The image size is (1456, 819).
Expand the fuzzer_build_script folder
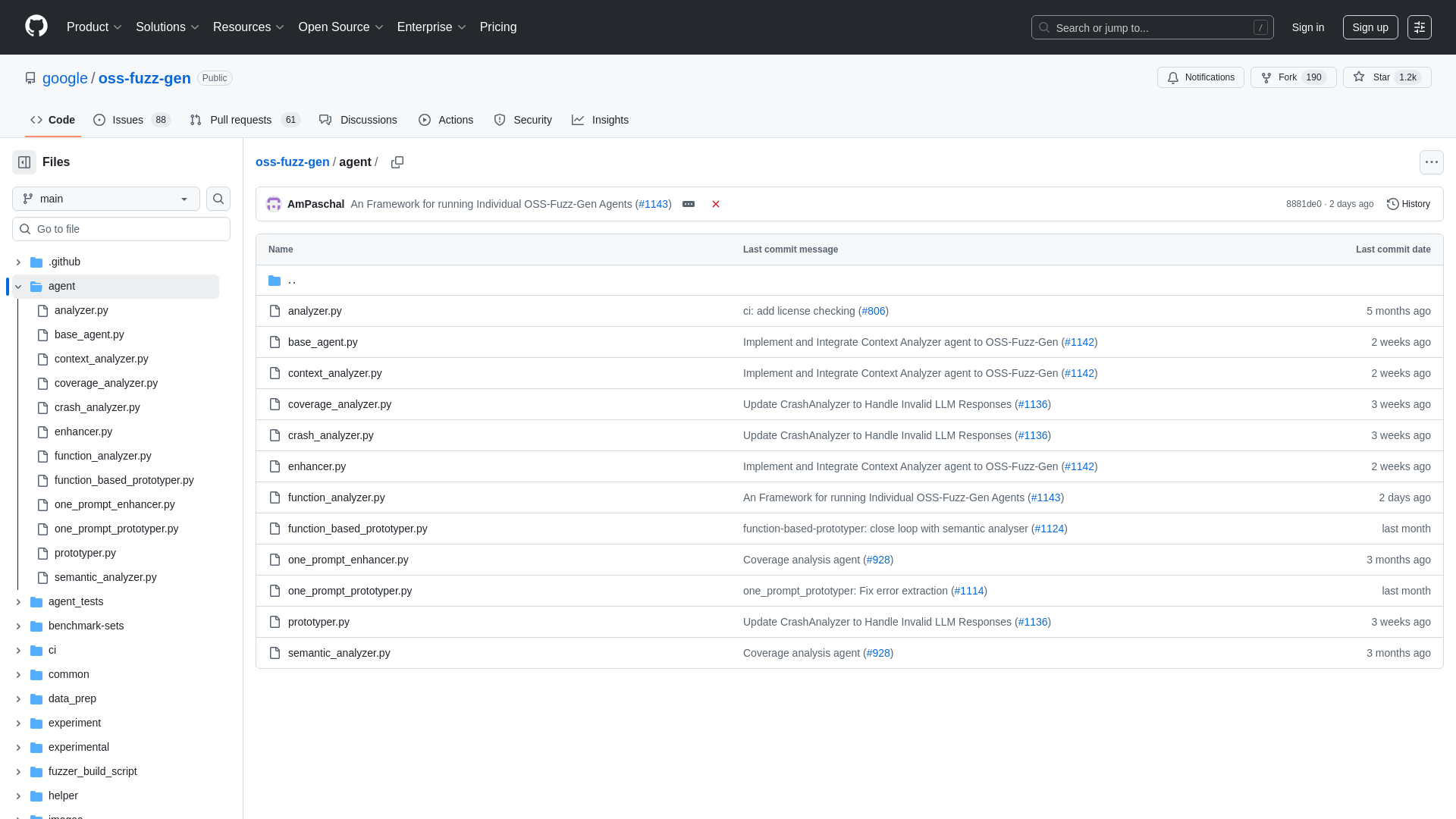pyautogui.click(x=18, y=772)
